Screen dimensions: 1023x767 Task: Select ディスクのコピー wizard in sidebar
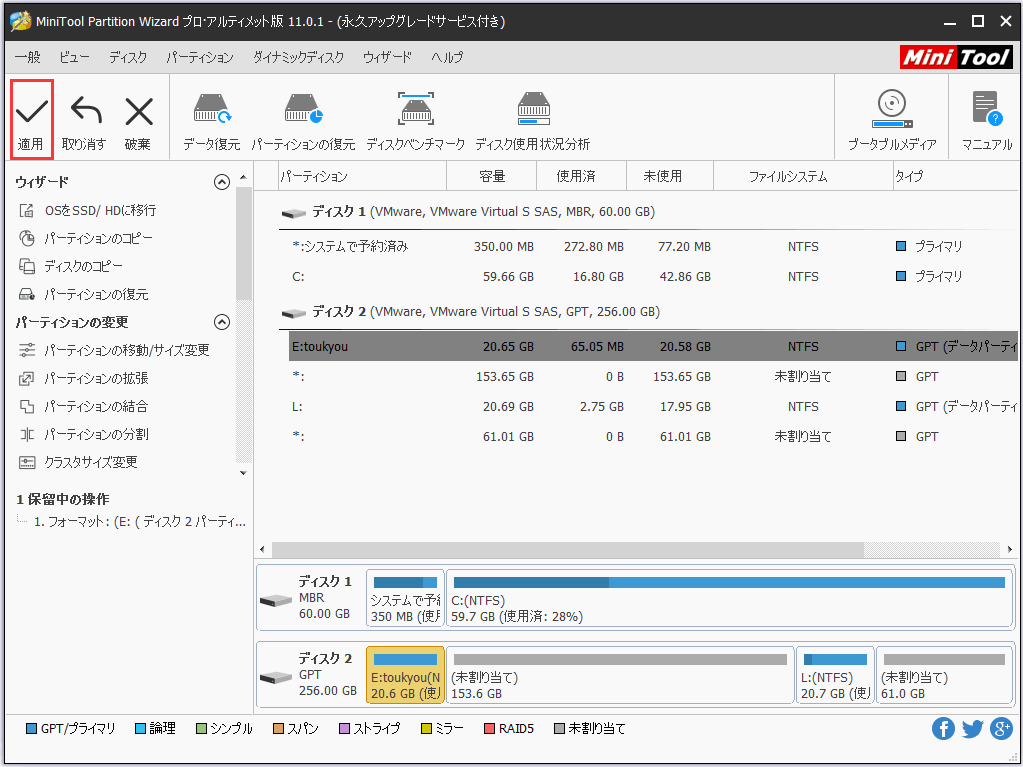pyautogui.click(x=70, y=267)
